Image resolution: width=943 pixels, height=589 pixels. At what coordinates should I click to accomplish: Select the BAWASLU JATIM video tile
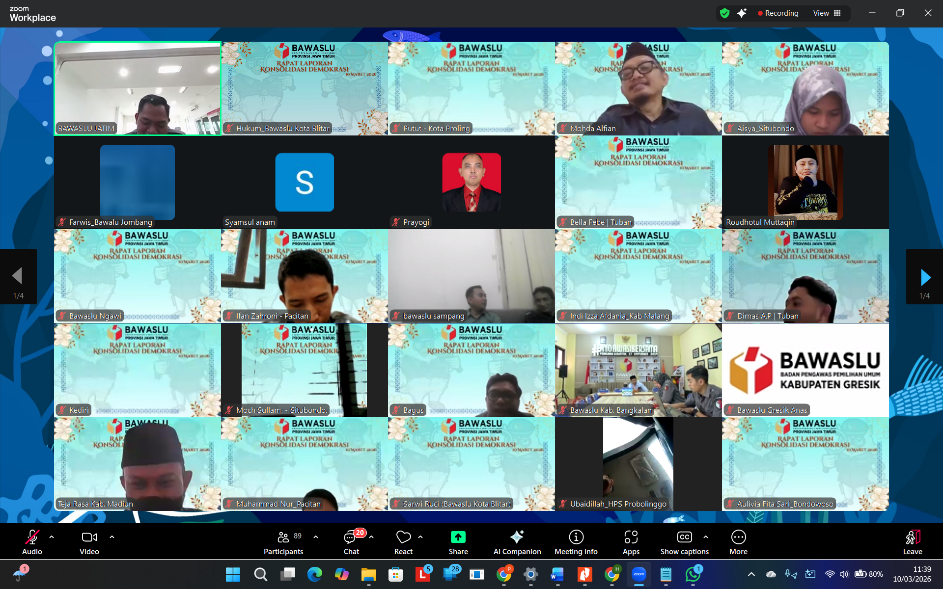pyautogui.click(x=138, y=88)
